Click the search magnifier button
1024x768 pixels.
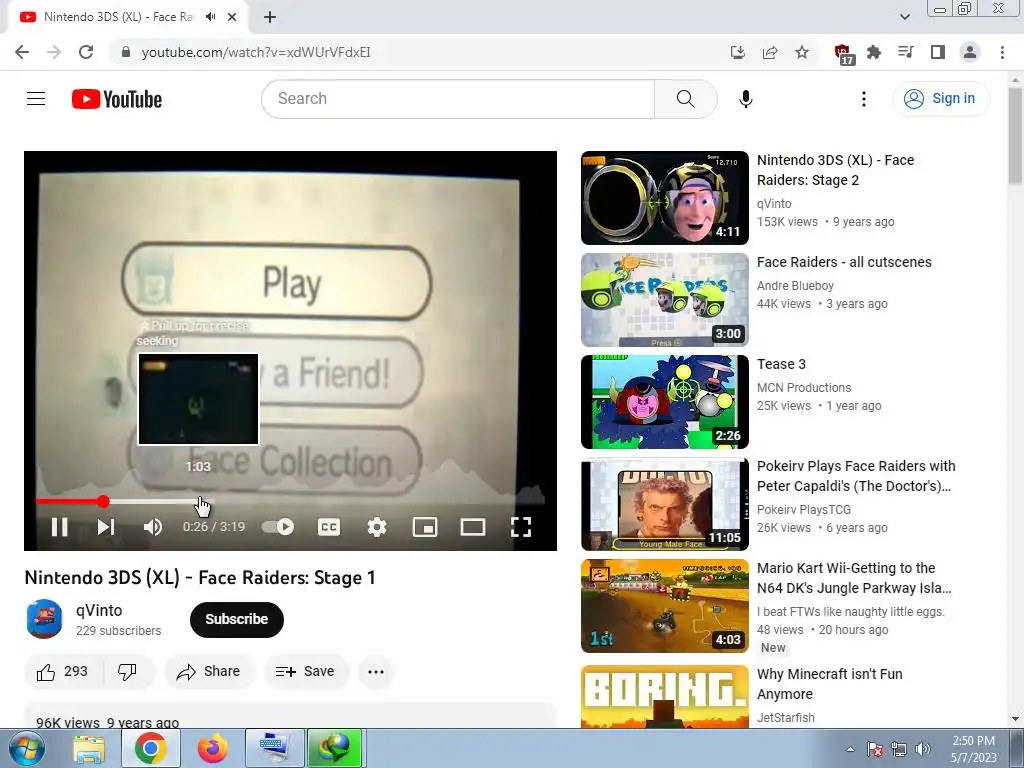pyautogui.click(x=685, y=99)
